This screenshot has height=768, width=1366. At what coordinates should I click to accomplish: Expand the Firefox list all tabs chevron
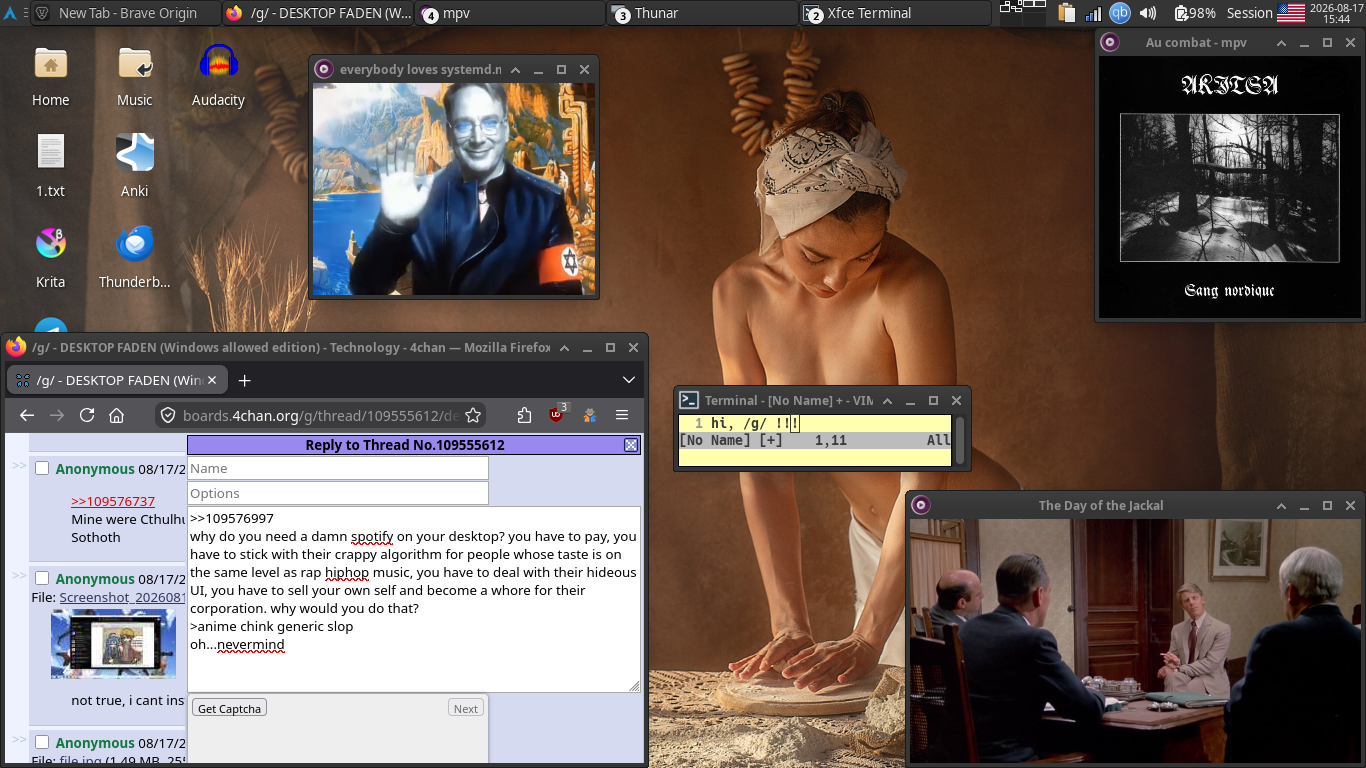pyautogui.click(x=629, y=380)
